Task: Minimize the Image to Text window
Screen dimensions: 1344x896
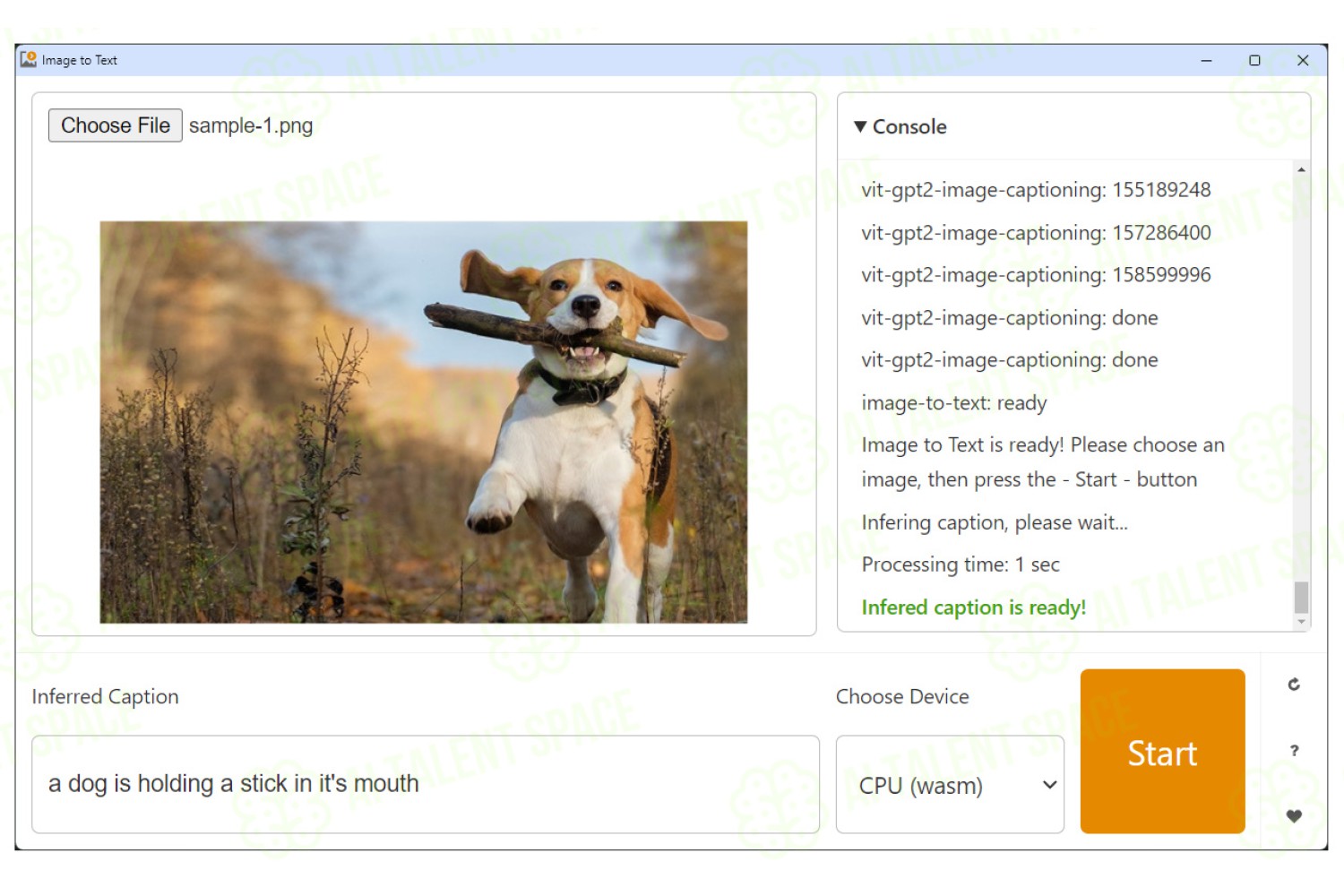Action: [1207, 60]
